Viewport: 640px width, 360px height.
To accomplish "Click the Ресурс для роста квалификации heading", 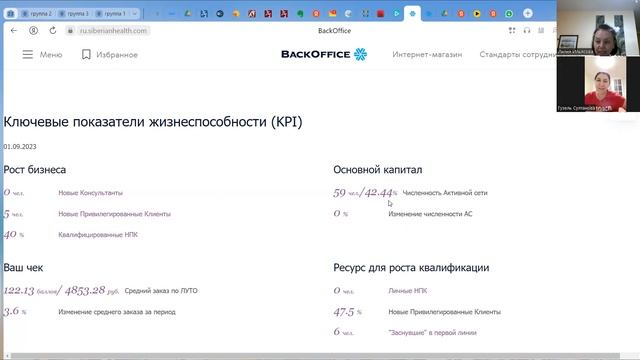I will point(411,267).
